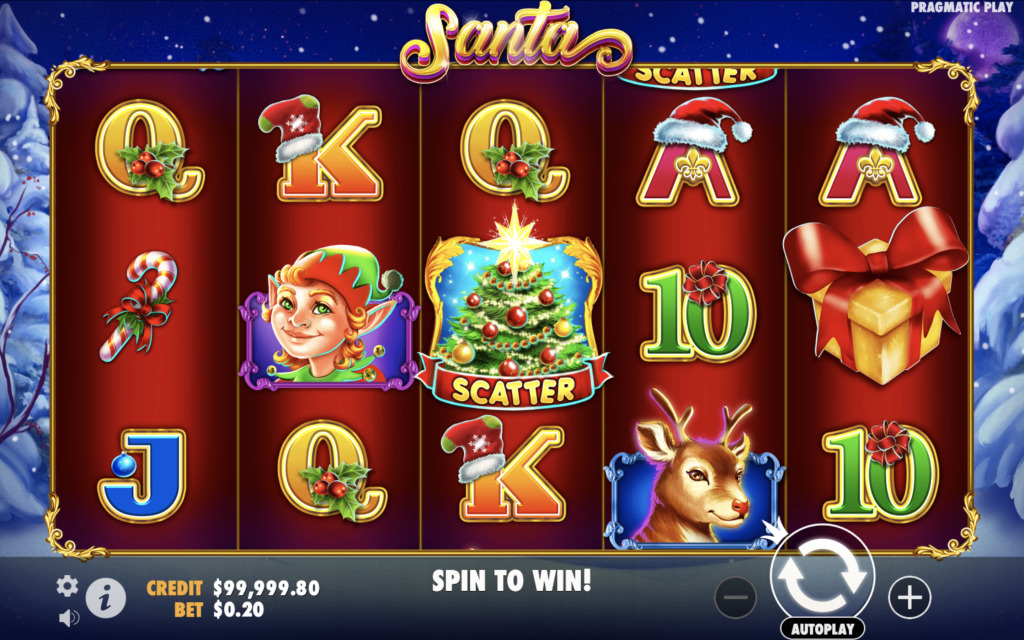Click the green 10 symbol on reel five
This screenshot has width=1024, height=640.
pos(880,472)
